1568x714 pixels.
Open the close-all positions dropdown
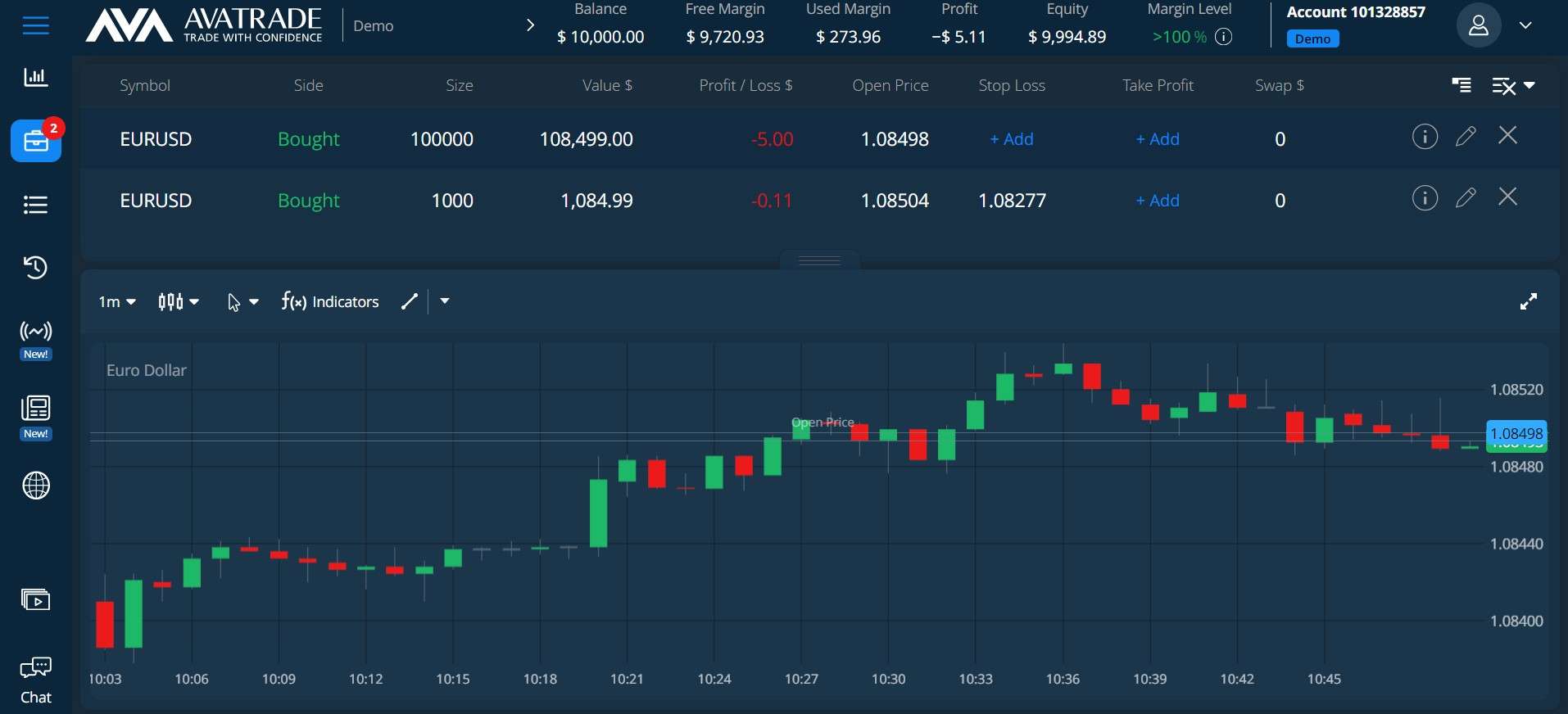click(x=1513, y=86)
